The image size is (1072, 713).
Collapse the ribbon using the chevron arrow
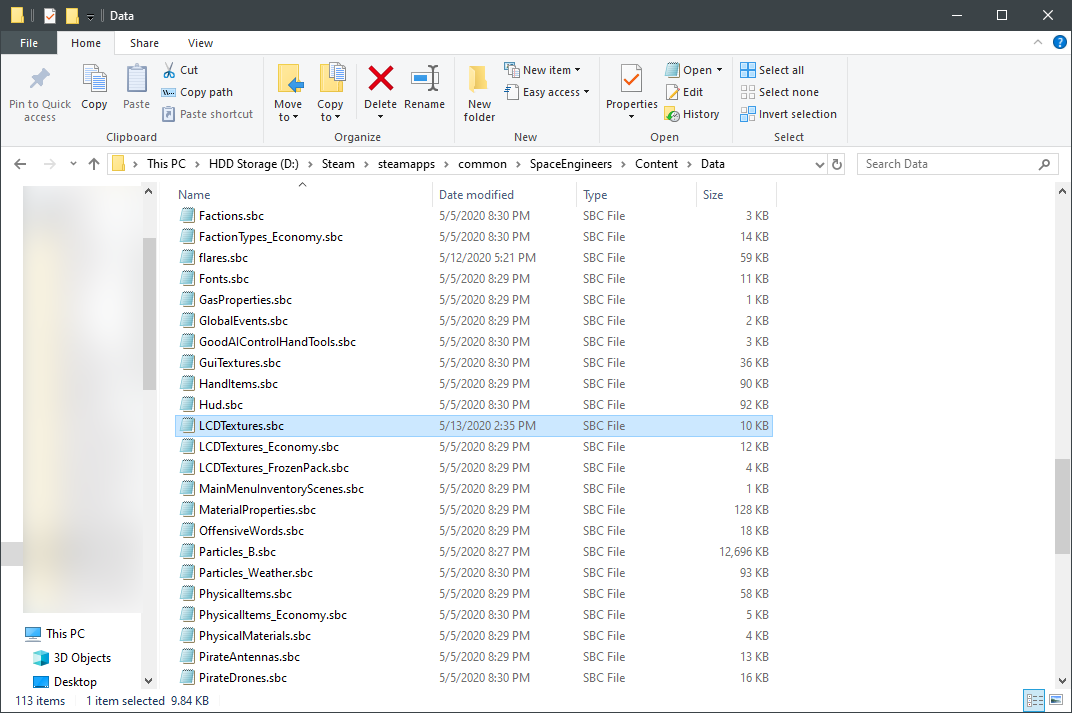click(1037, 43)
